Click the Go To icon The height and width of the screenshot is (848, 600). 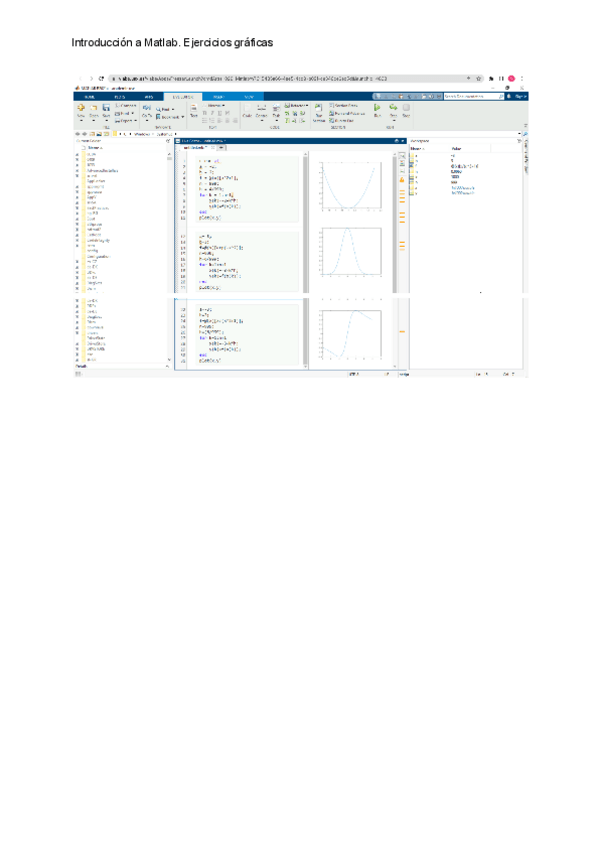(x=146, y=108)
